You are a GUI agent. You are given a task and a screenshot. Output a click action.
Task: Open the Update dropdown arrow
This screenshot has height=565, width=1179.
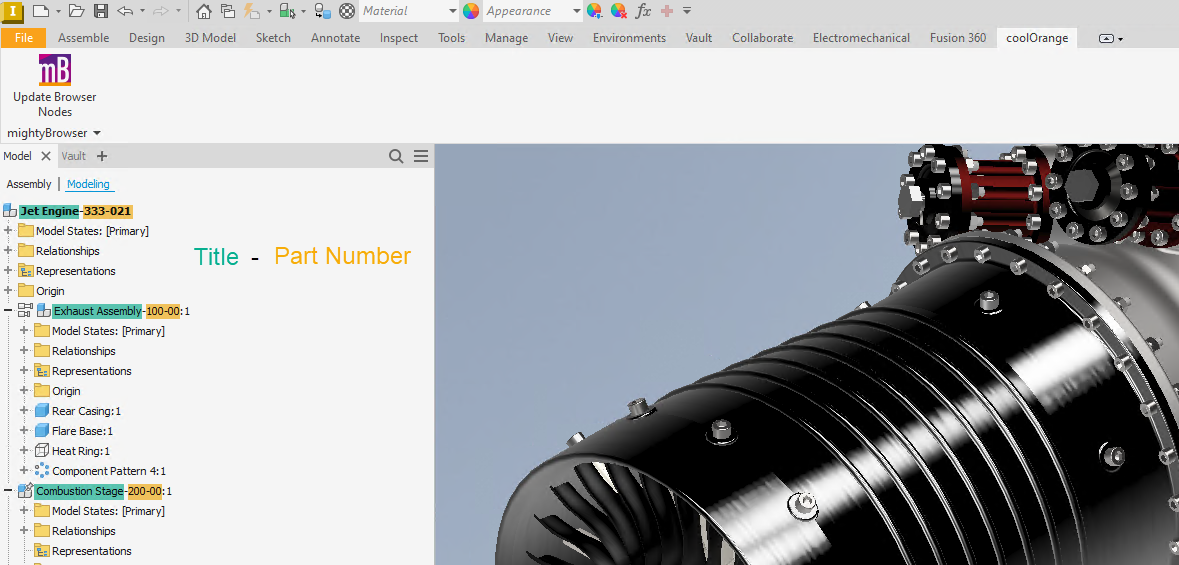click(x=269, y=11)
